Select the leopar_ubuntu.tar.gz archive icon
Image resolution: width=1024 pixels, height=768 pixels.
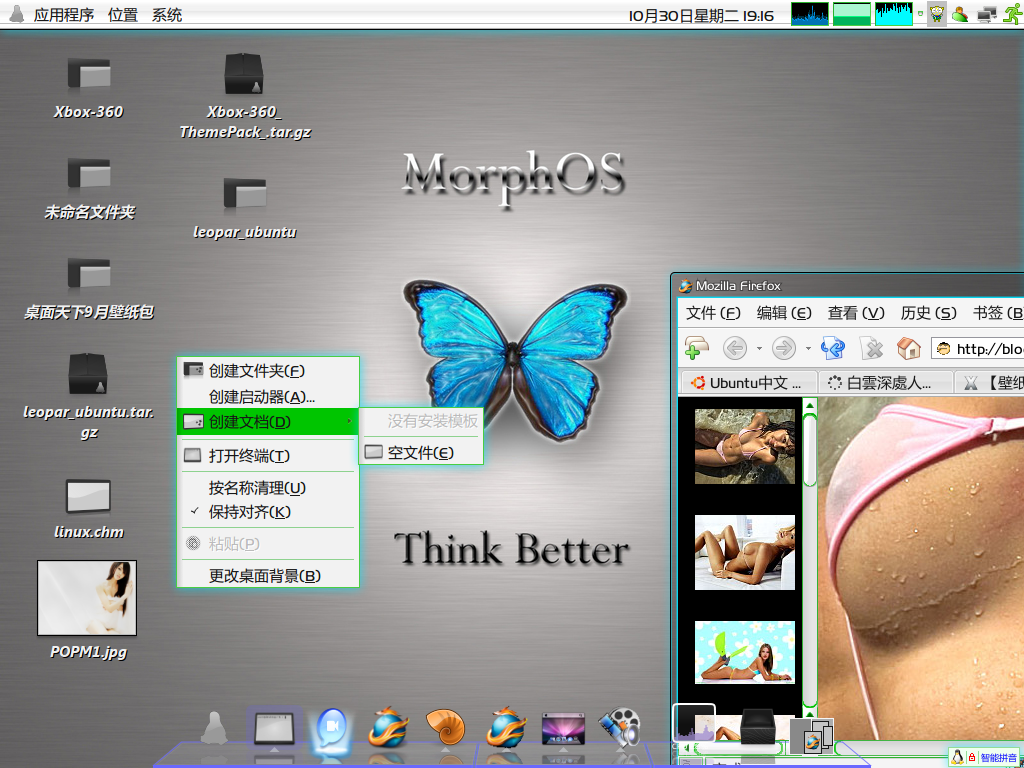coord(88,374)
